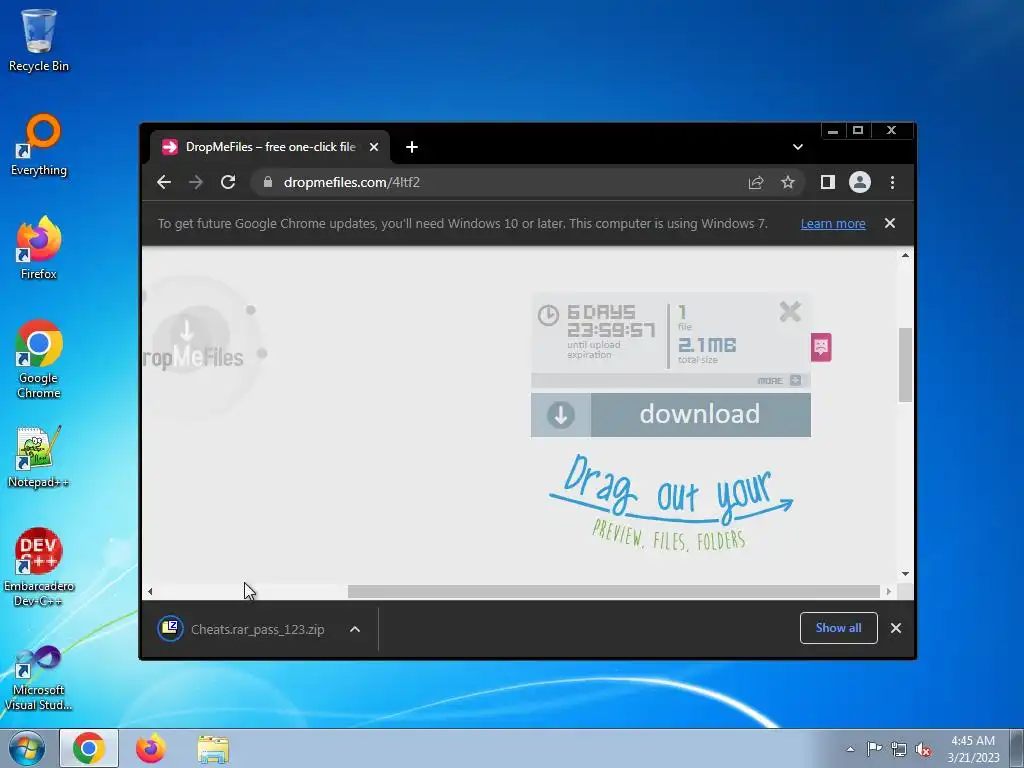Reload the DropMeFiles page

[x=227, y=182]
